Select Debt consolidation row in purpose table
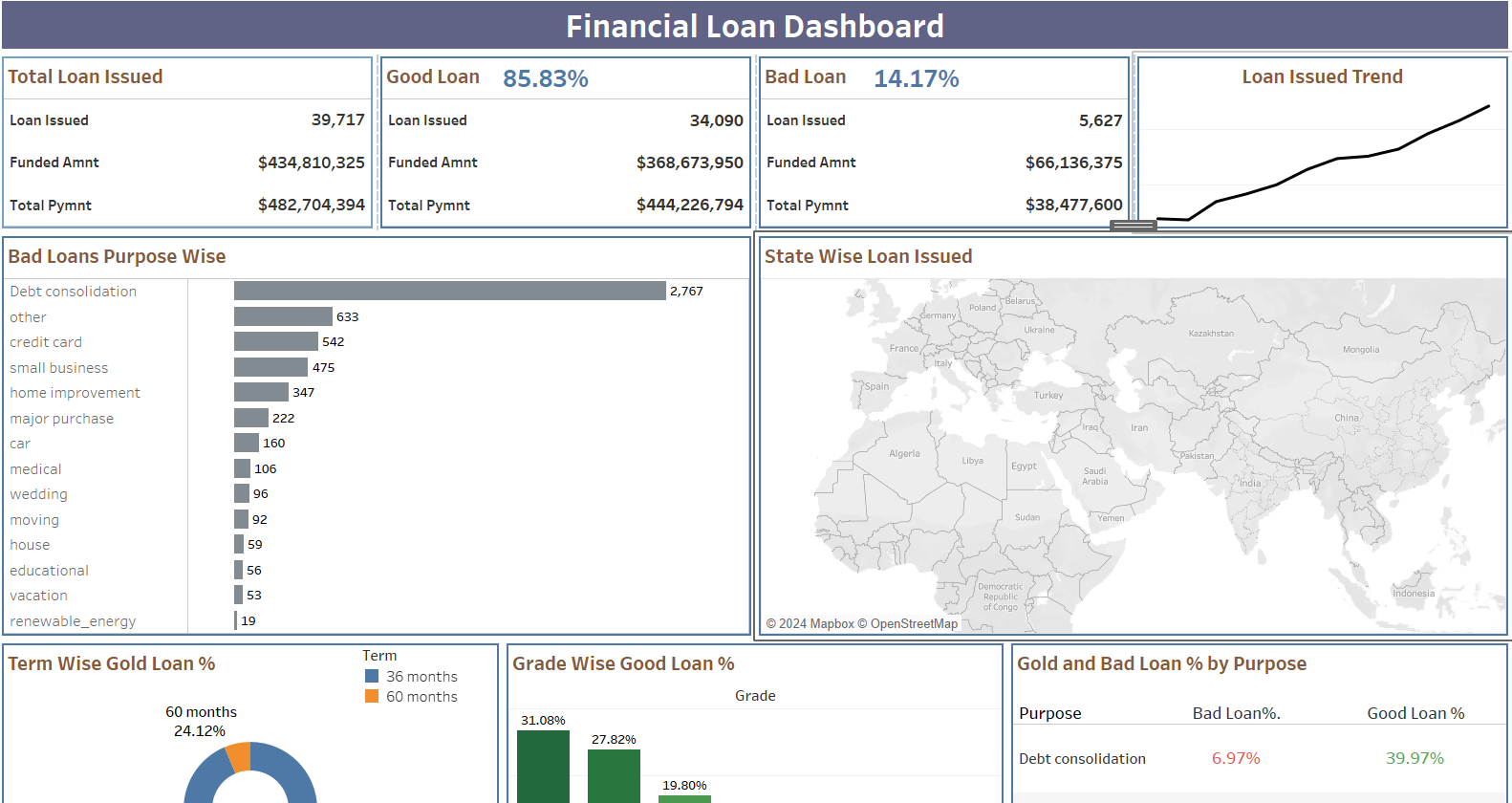This screenshot has width=1512, height=803. 1082,758
